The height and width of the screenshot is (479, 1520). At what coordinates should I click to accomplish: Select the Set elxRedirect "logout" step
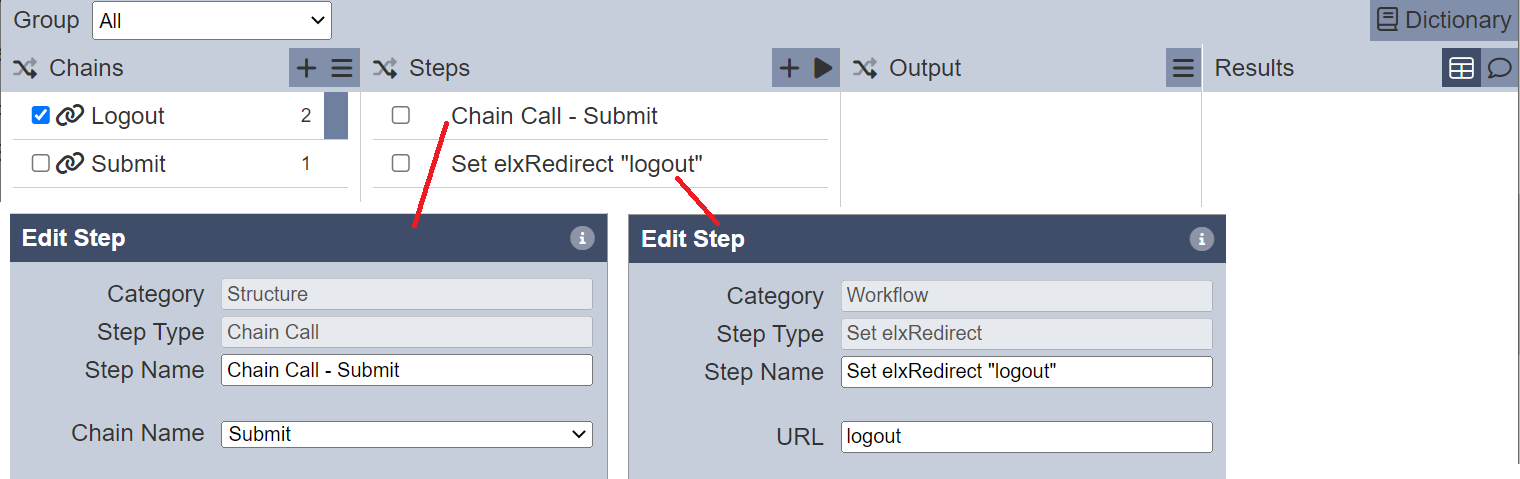(x=577, y=164)
